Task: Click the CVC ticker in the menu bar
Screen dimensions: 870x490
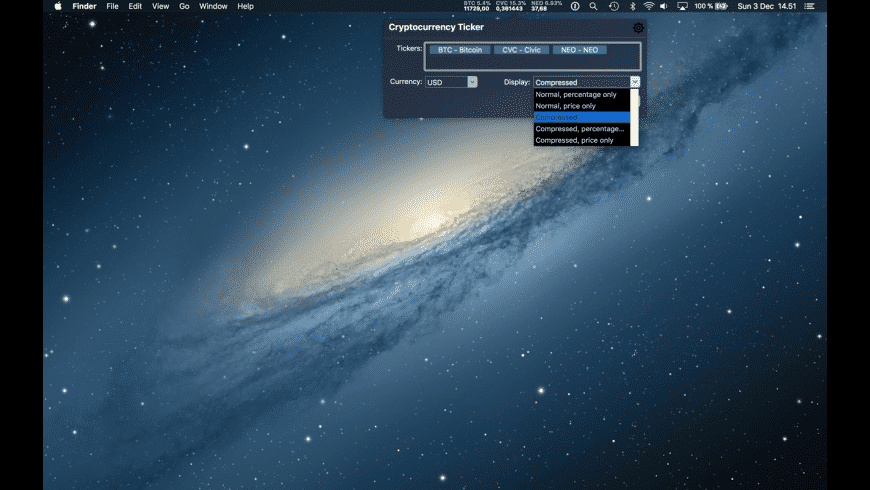Action: pyautogui.click(x=510, y=6)
